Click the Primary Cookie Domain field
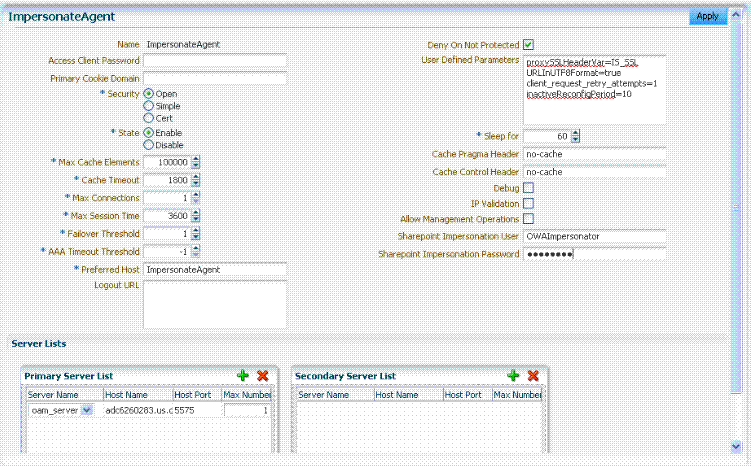Image resolution: width=751 pixels, height=466 pixels. click(215, 78)
